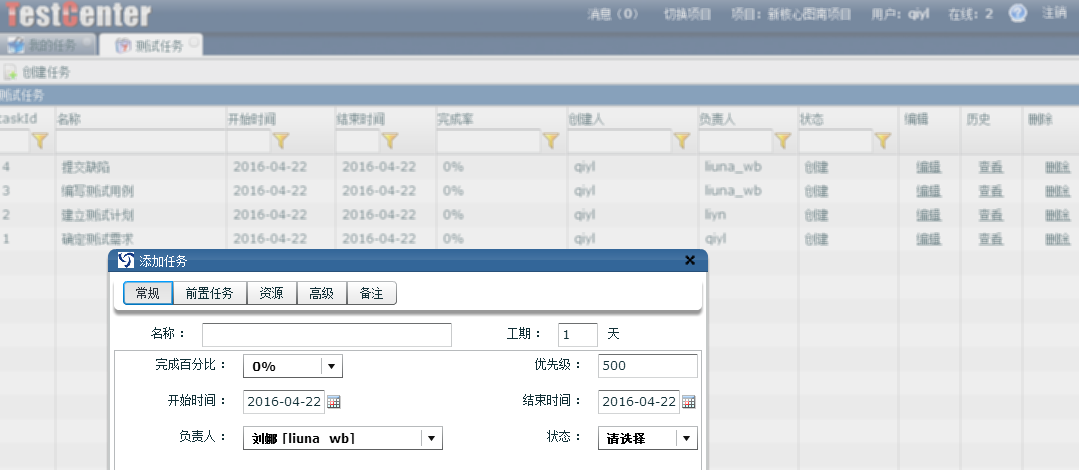The height and width of the screenshot is (470, 1079).
Task: Close the 添加任务 dialog
Action: (690, 260)
